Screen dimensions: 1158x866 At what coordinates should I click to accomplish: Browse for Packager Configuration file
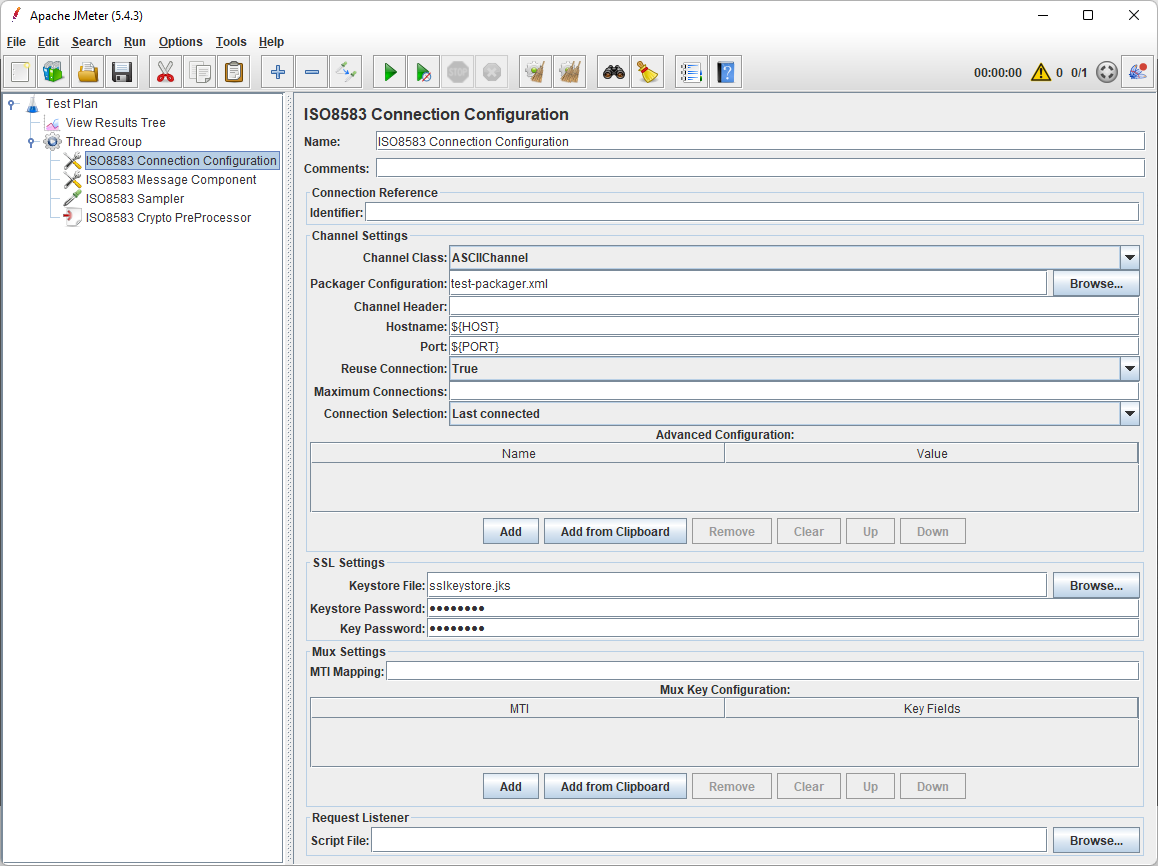coord(1096,283)
